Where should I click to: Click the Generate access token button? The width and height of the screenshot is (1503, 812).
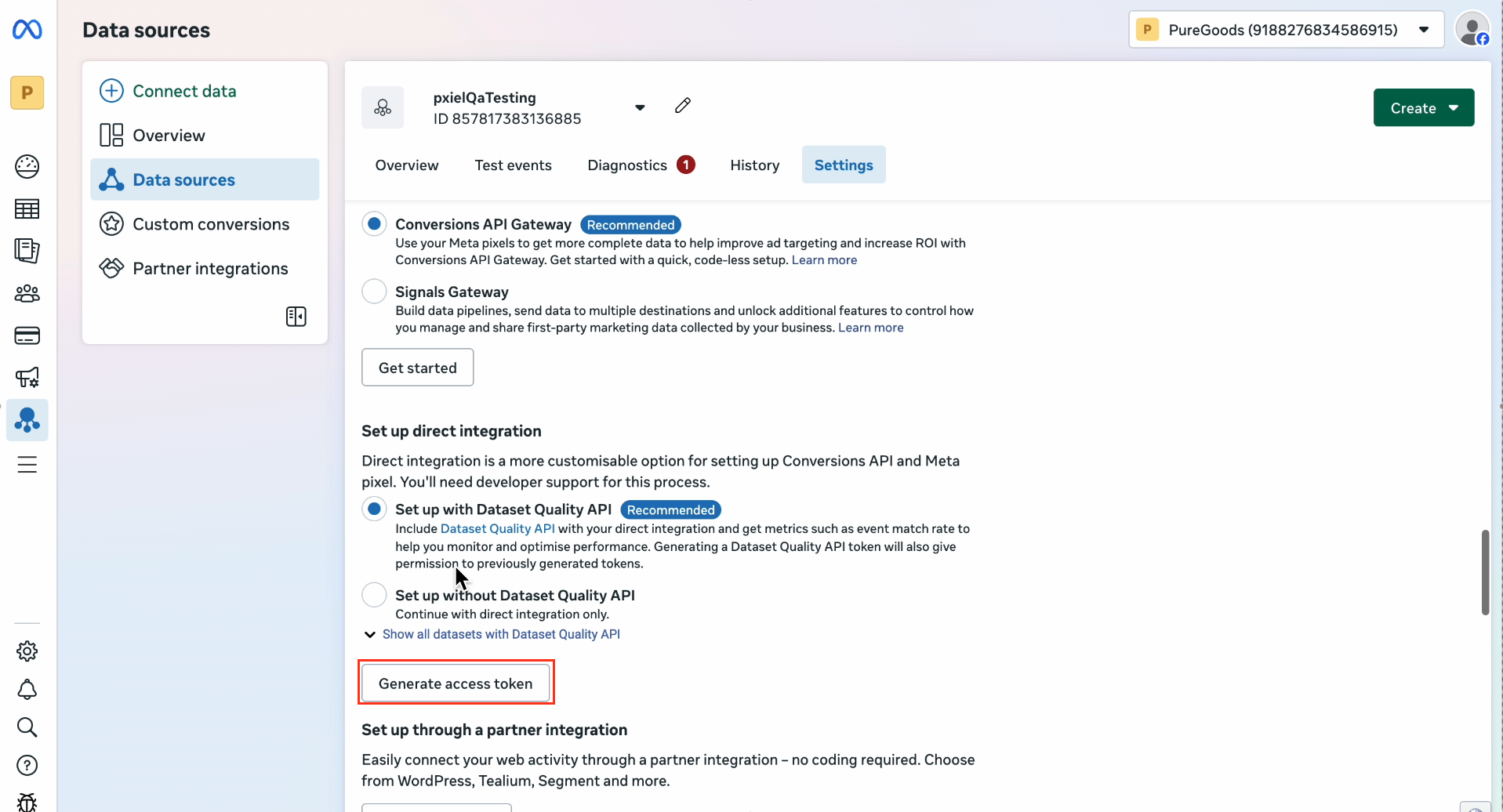[x=456, y=683]
